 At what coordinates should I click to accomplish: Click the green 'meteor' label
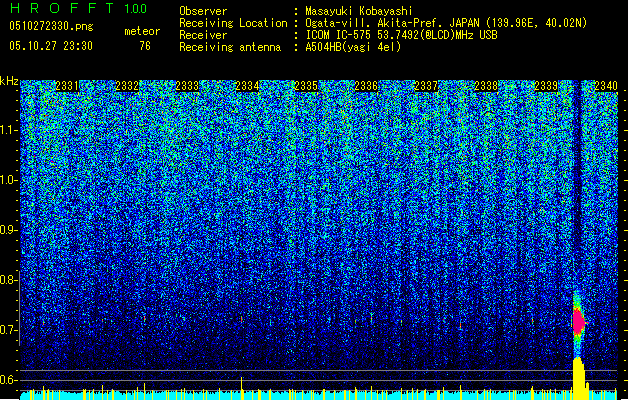click(142, 31)
